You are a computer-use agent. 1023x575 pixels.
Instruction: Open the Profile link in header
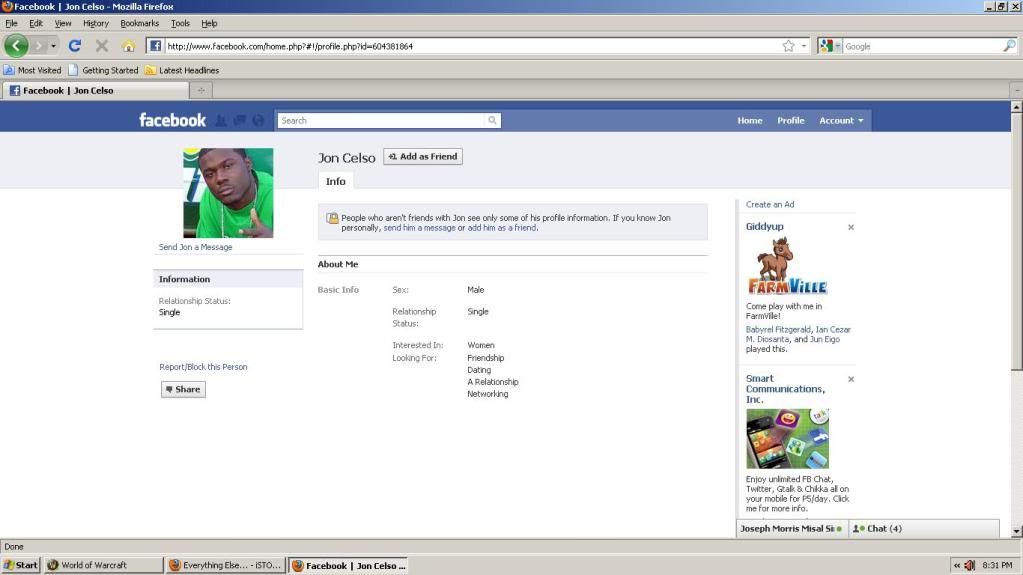tap(790, 120)
